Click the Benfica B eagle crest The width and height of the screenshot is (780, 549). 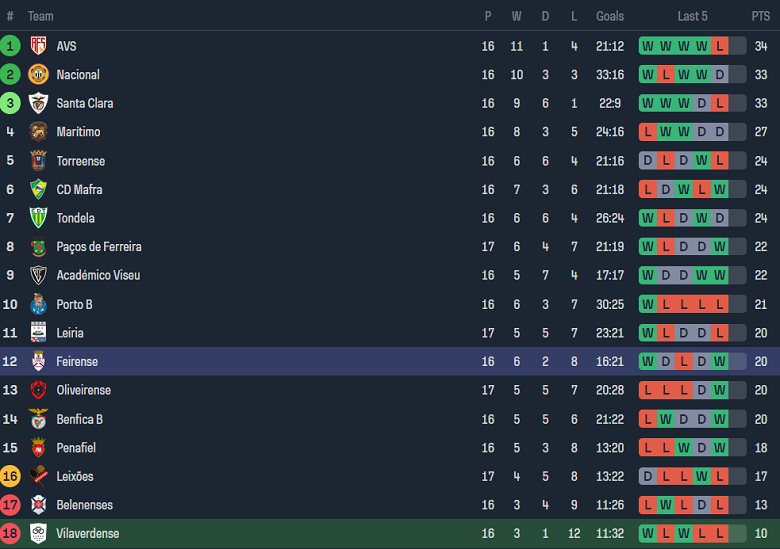(38, 419)
